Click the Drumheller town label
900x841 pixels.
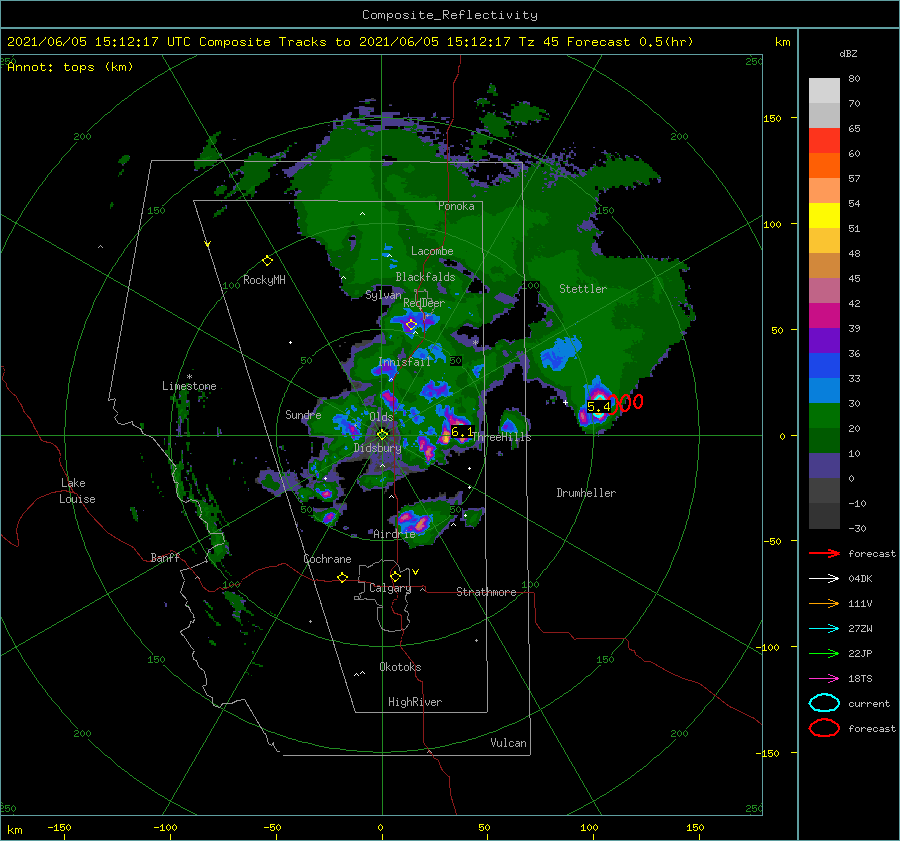(x=586, y=493)
